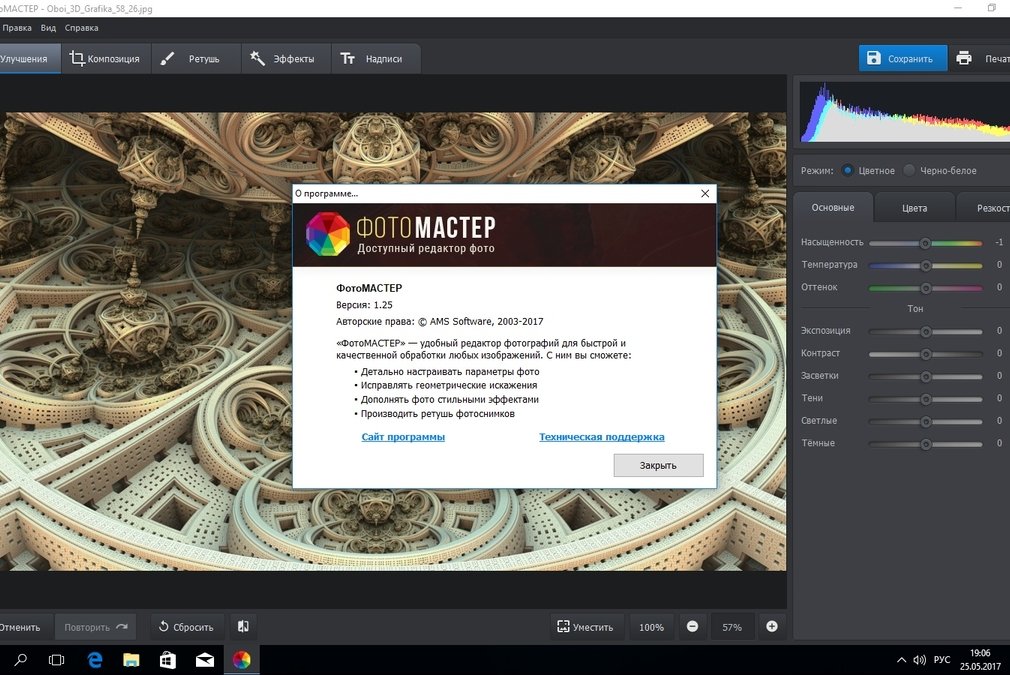Set zoom to 100%
Viewport: 1010px width, 675px height.
[651, 627]
